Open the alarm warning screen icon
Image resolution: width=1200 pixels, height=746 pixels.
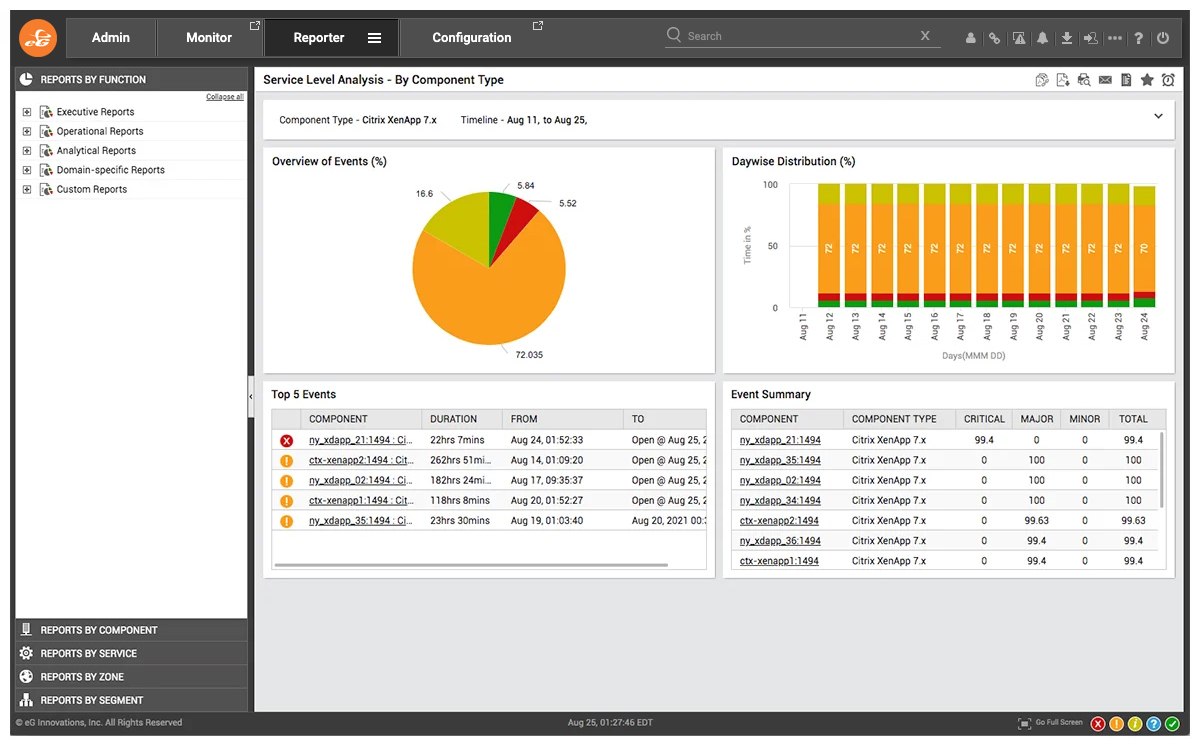click(x=1019, y=38)
